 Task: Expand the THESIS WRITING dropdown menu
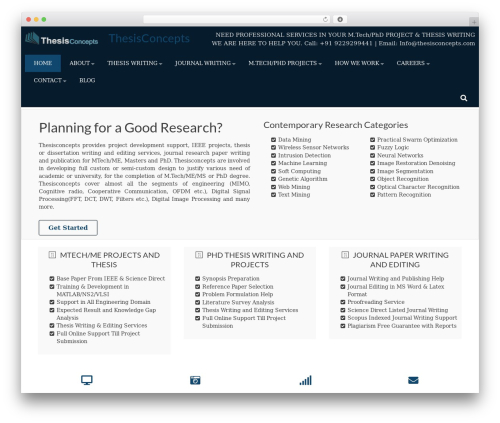pos(135,63)
